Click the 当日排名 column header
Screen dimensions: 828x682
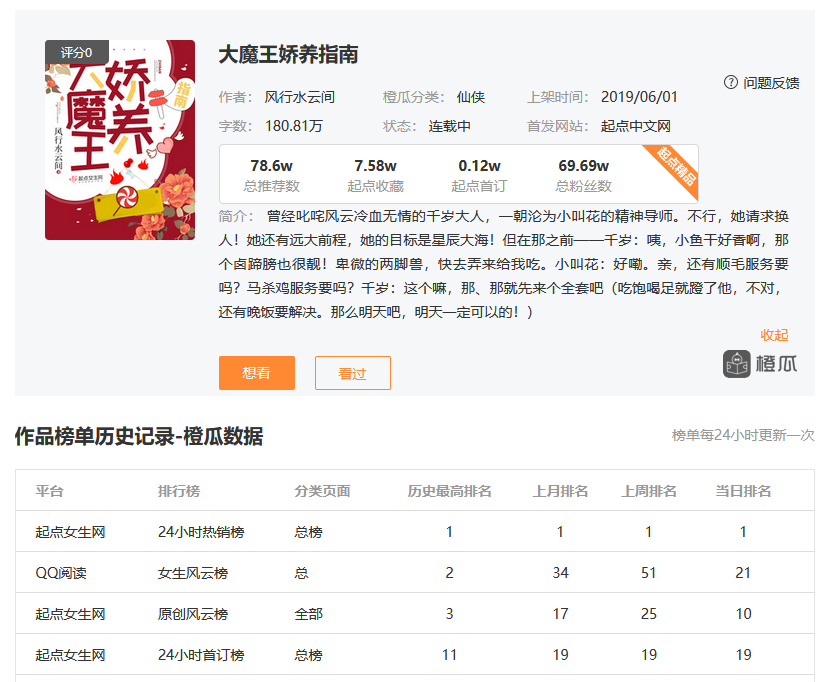point(743,491)
